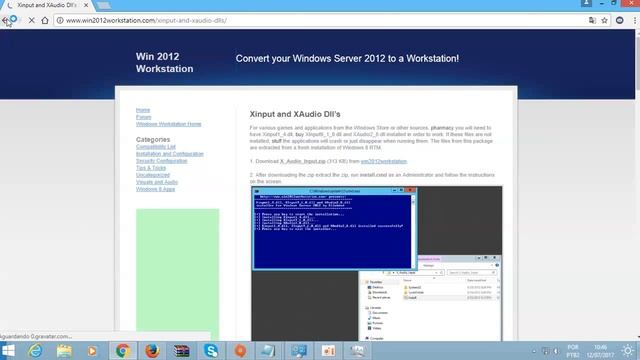Open the Tips & Tricks category

point(151,168)
